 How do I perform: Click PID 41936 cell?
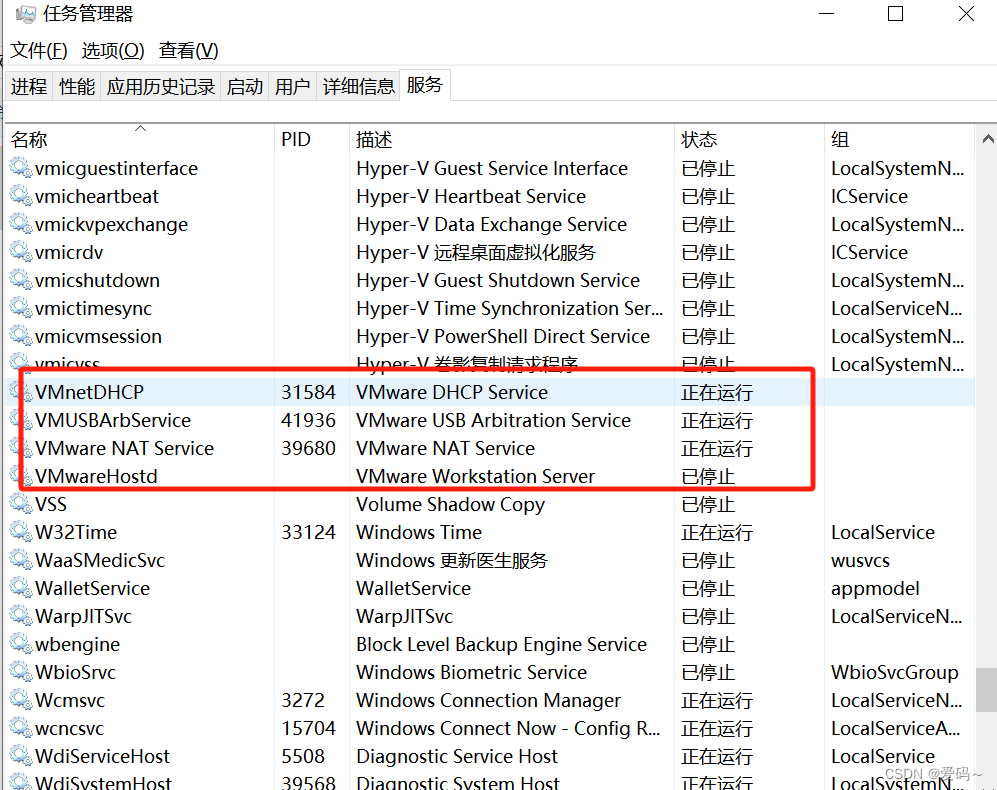pos(308,420)
